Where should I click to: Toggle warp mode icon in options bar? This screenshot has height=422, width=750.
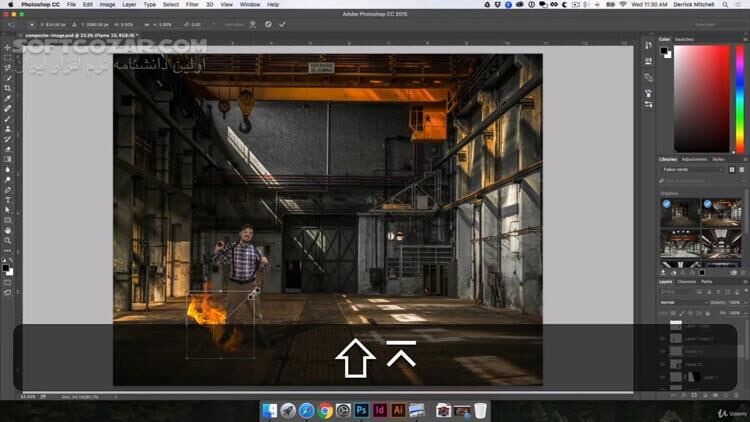pos(252,23)
